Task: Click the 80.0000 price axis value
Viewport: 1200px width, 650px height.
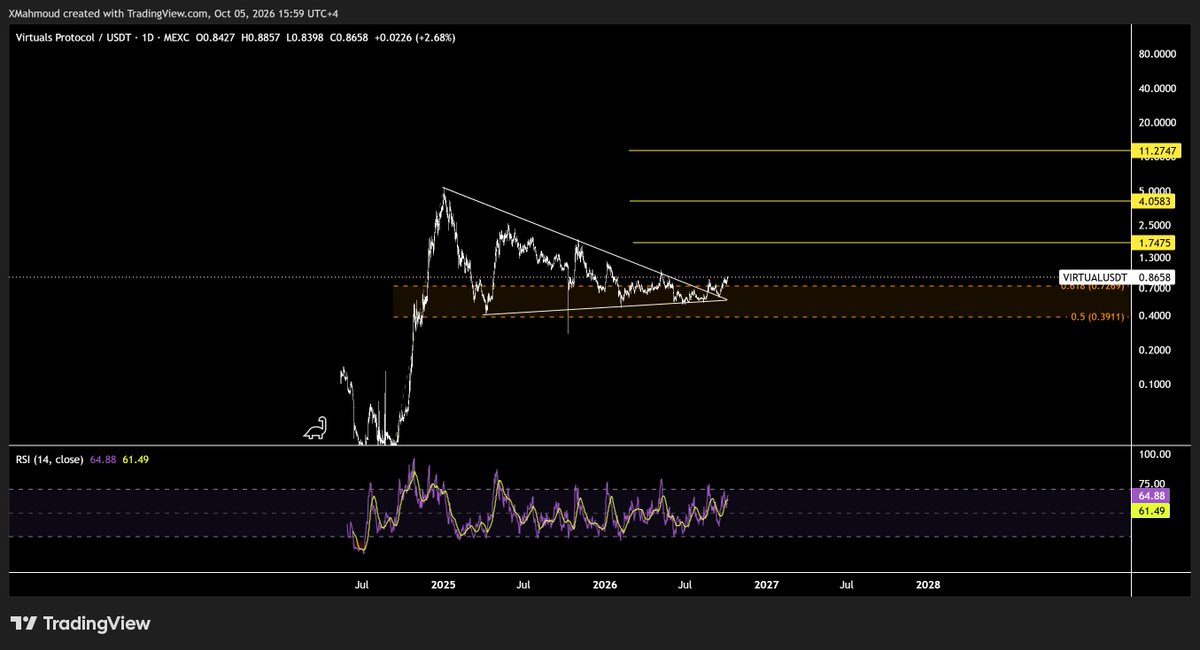Action: click(1159, 54)
